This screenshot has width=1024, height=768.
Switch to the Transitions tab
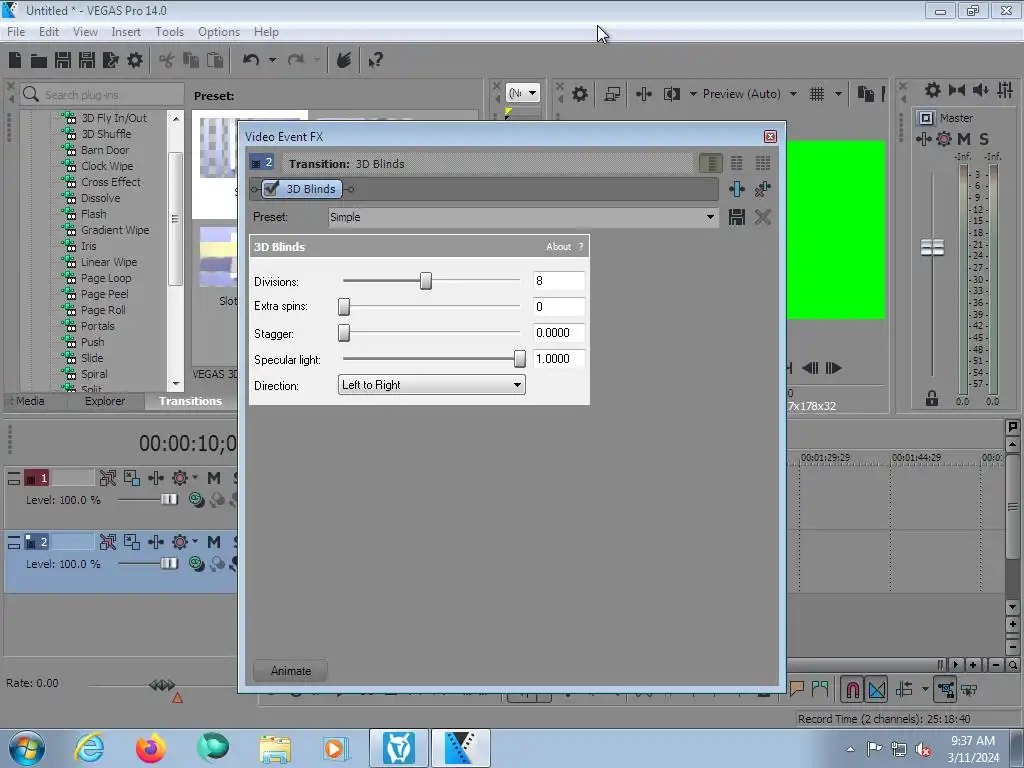click(x=190, y=401)
